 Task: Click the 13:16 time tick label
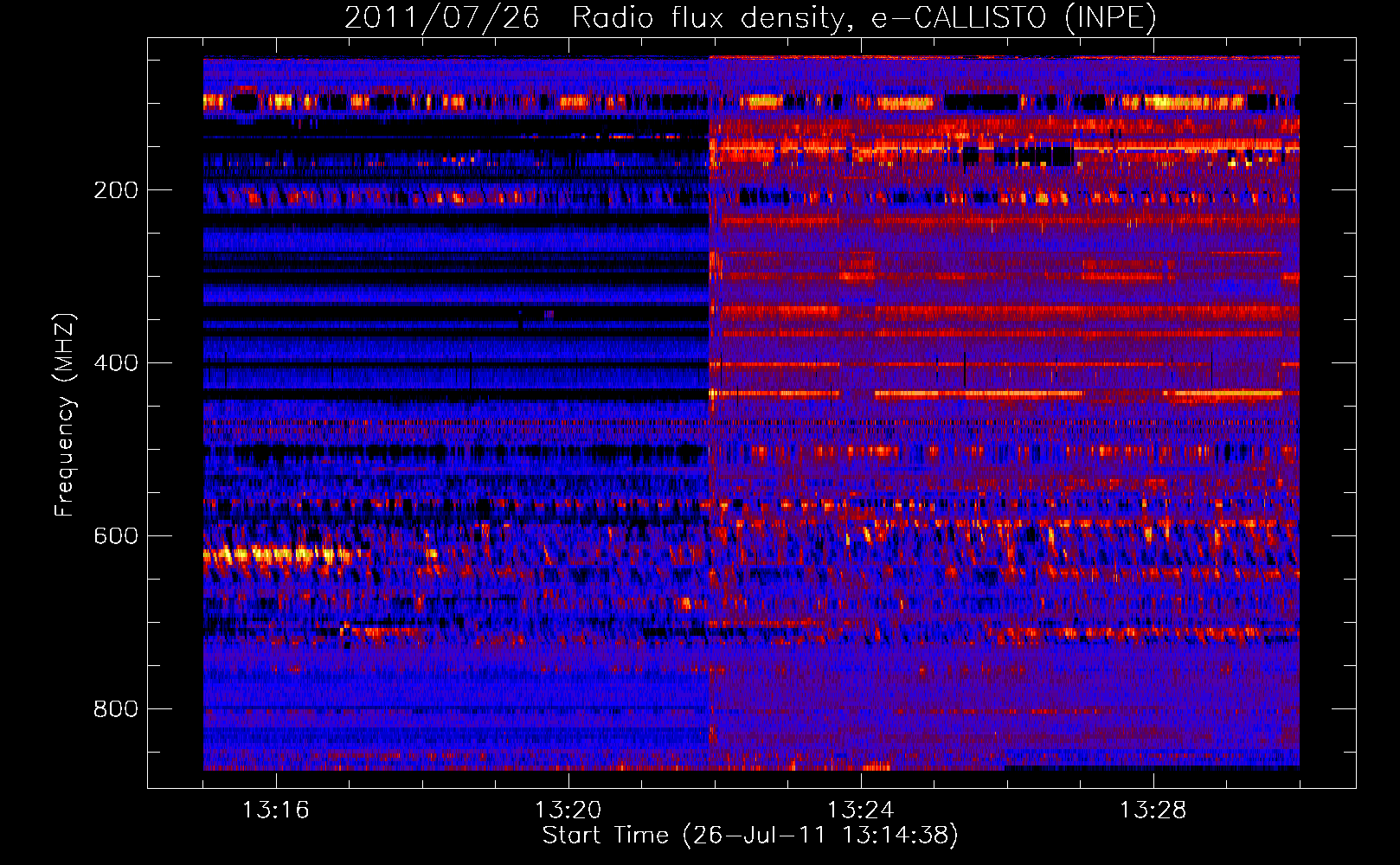click(x=276, y=811)
